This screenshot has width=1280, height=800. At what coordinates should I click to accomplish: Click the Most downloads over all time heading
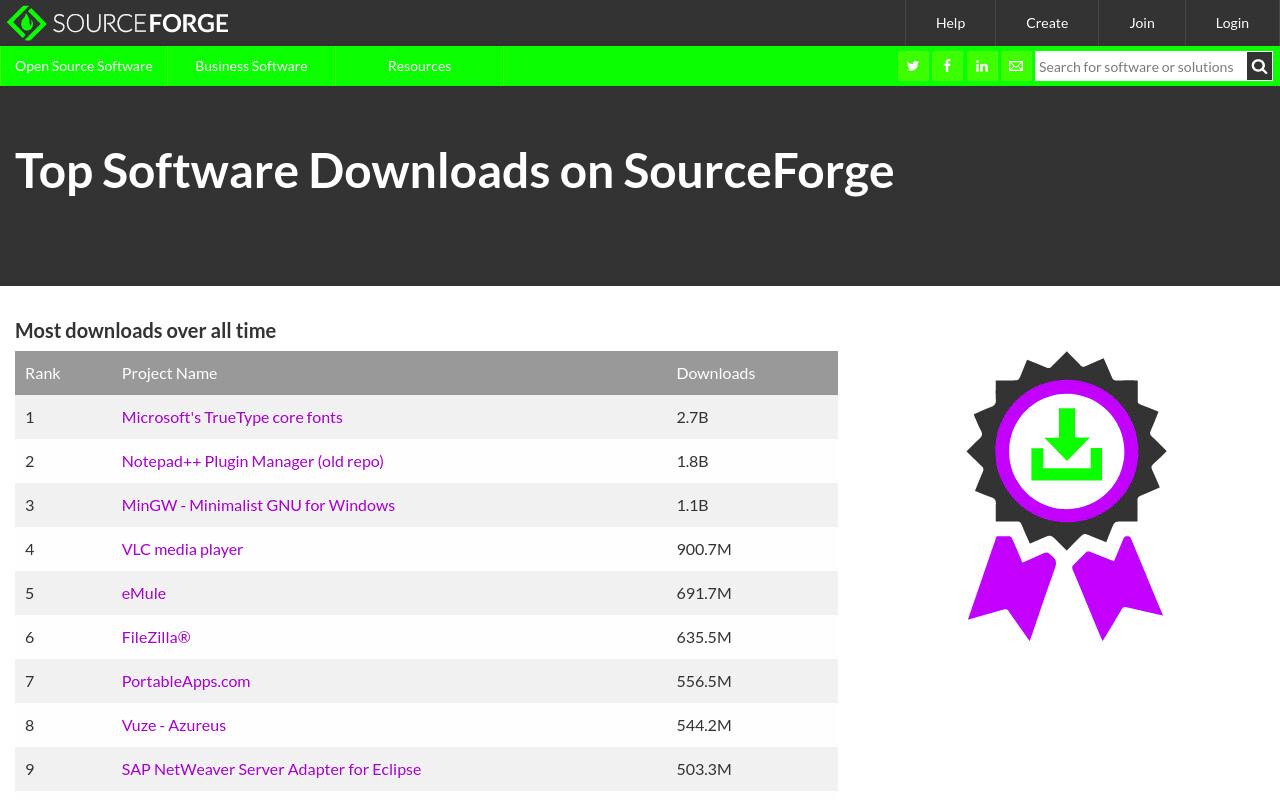(x=145, y=331)
